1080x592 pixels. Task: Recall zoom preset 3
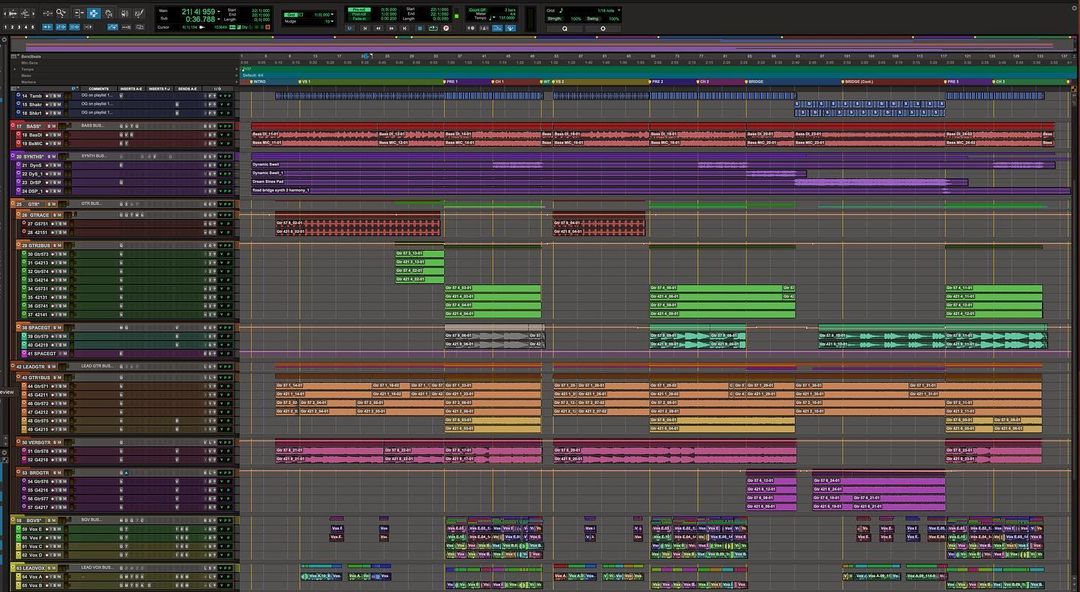19,27
